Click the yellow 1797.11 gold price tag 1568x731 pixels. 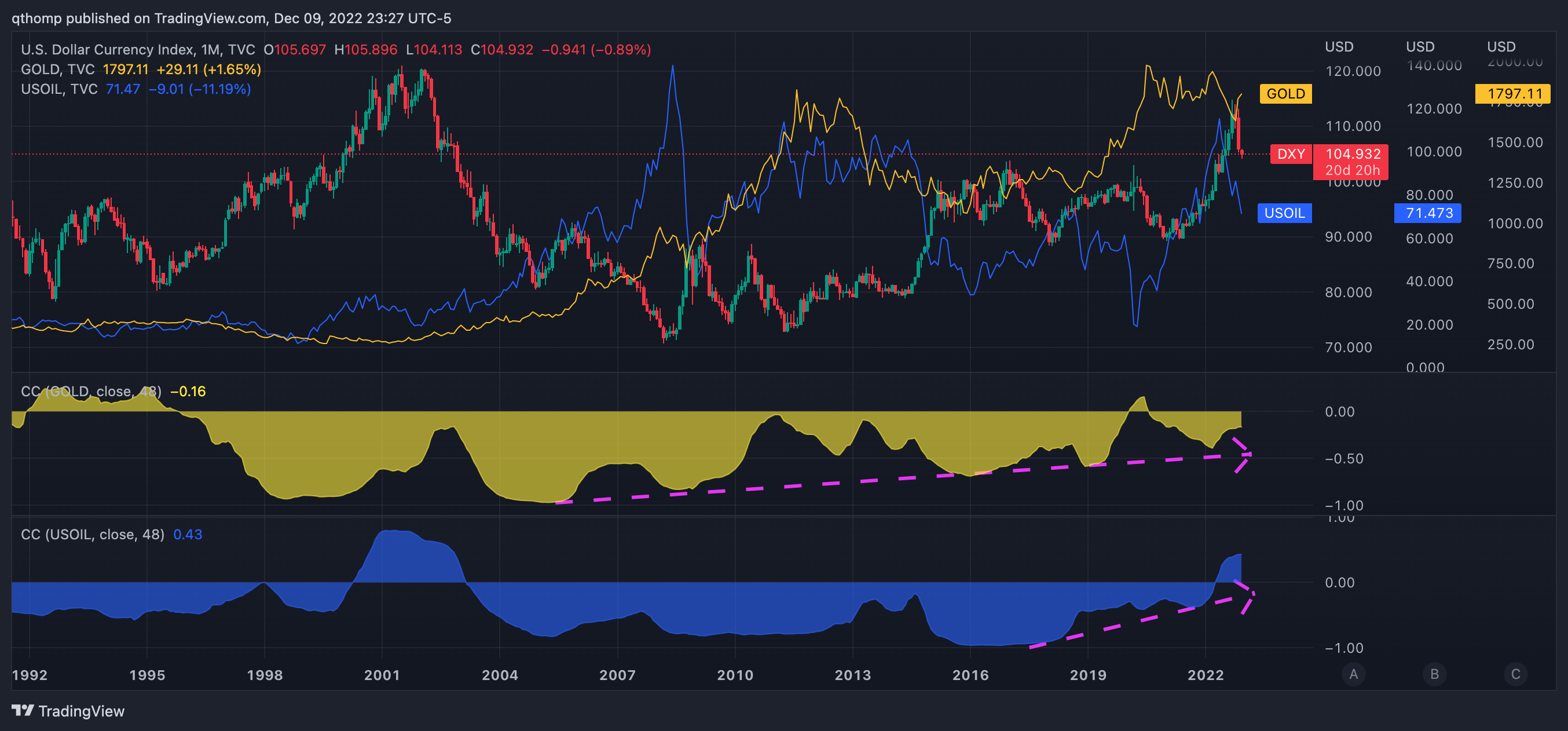click(x=1512, y=94)
